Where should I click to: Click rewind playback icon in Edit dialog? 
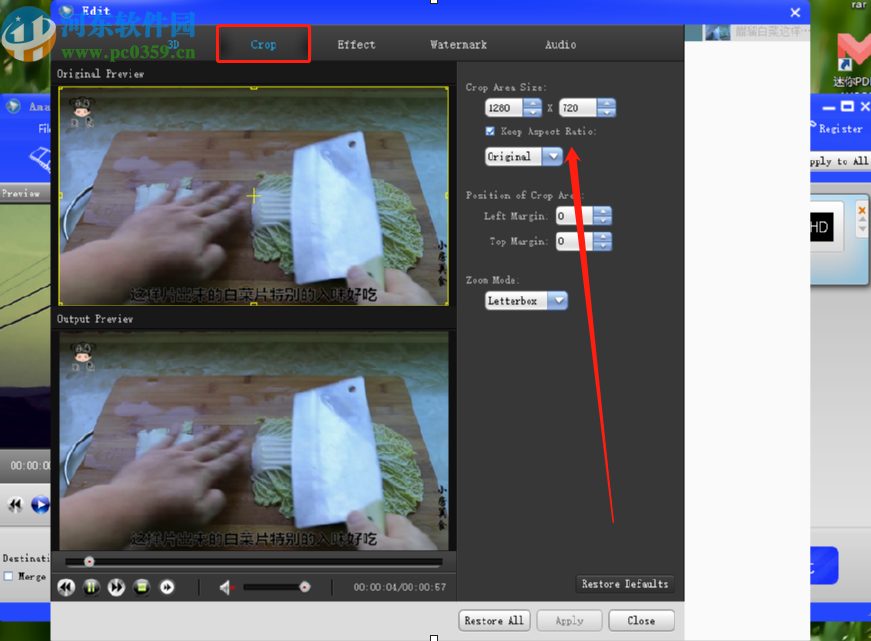66,587
